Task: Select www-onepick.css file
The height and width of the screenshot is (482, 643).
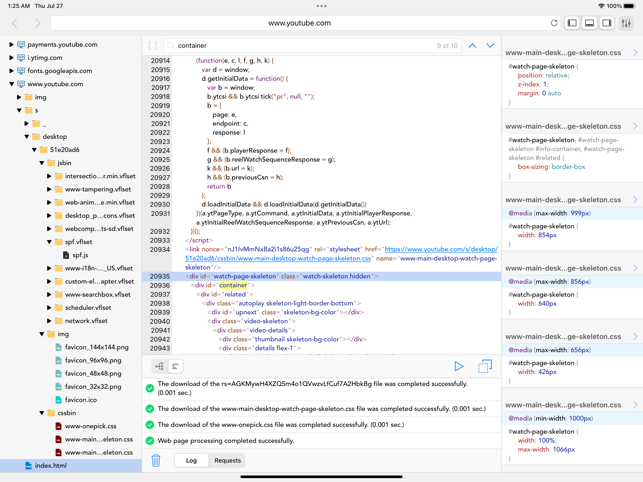Action: pyautogui.click(x=86, y=426)
